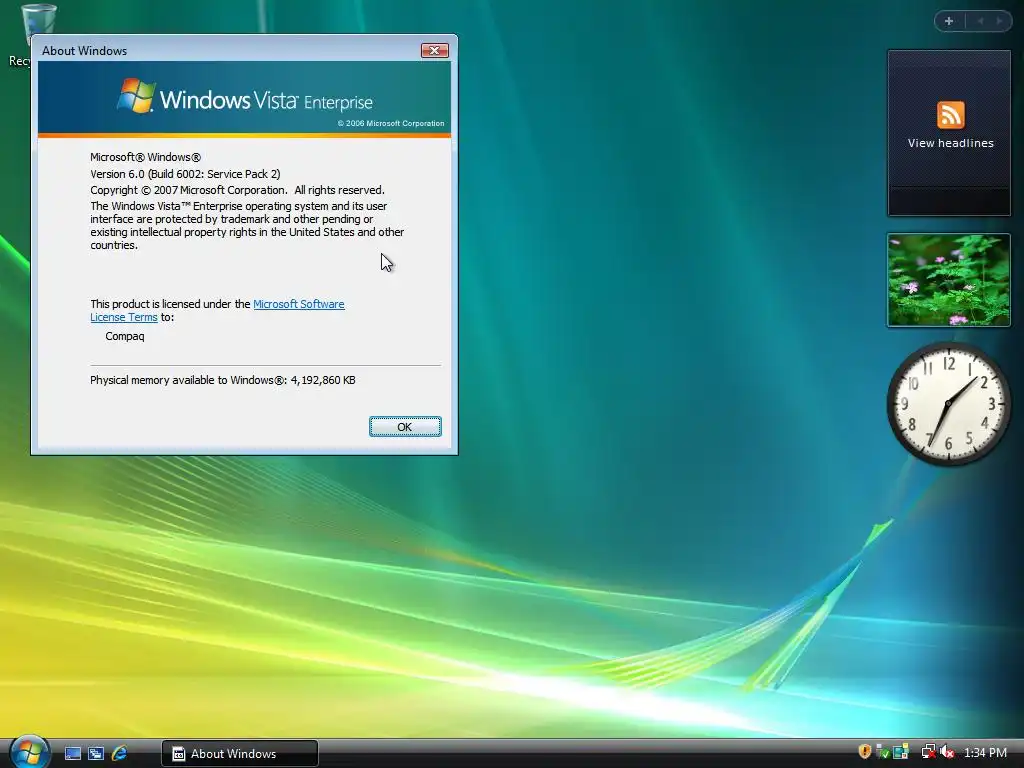The height and width of the screenshot is (768, 1024).
Task: Click the sidebar add gadgets plus button
Action: (949, 21)
